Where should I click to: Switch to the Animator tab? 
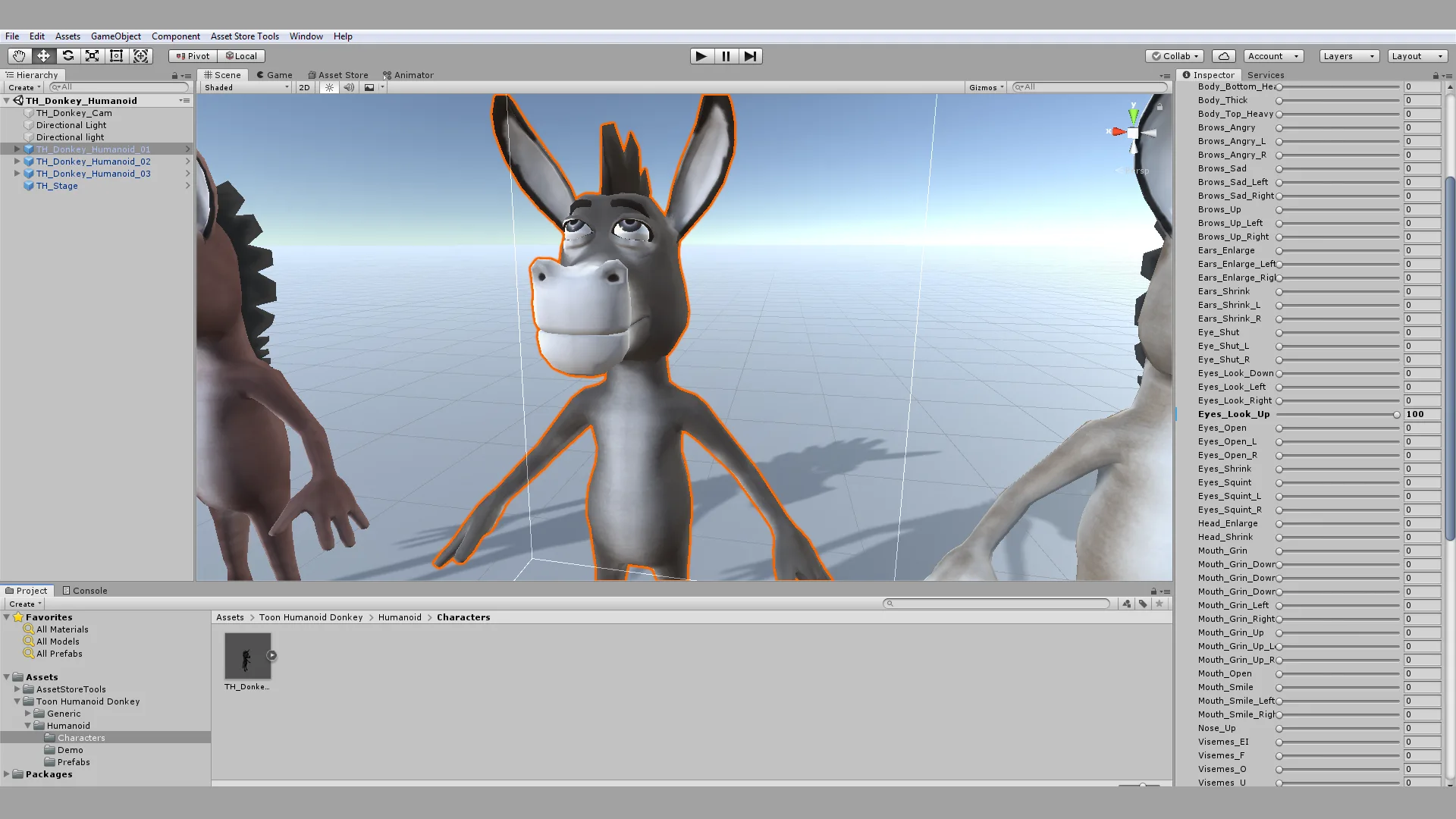[x=408, y=75]
